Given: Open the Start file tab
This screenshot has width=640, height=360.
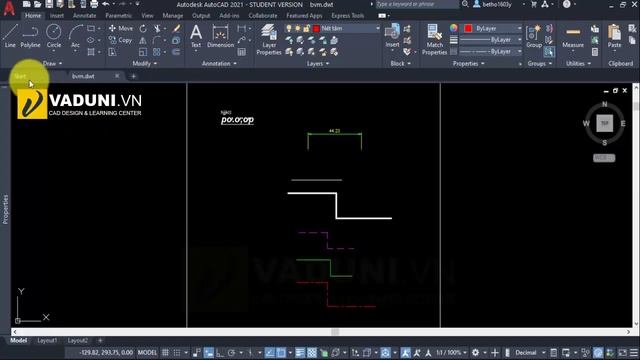Looking at the screenshot, I should point(20,76).
